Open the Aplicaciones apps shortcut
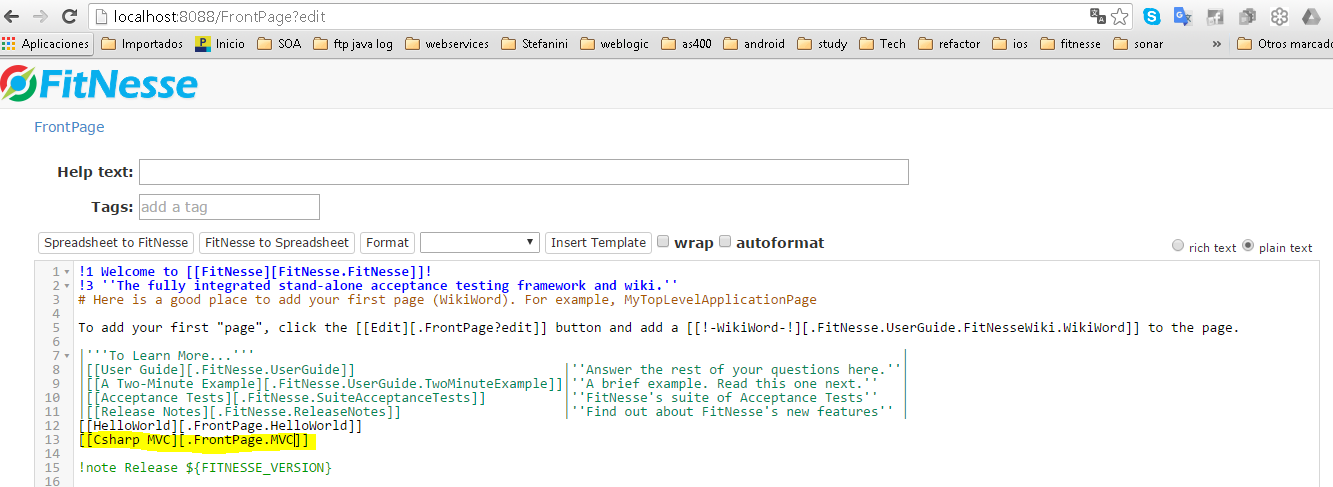 click(46, 44)
